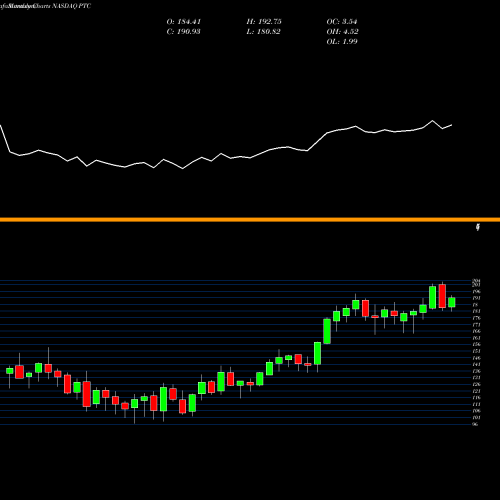This screenshot has height=500, width=500.
Task: Click the OL: 1.99 value
Action: pos(342,42)
